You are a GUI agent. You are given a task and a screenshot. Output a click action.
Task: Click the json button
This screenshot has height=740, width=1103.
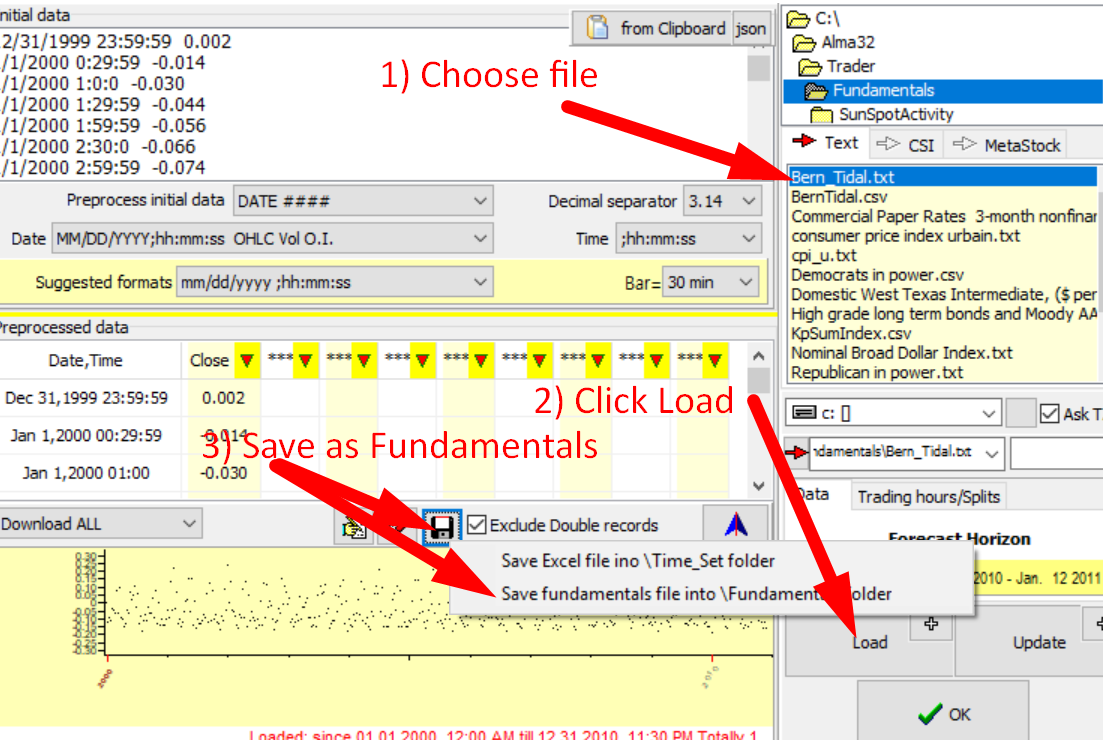(x=750, y=29)
